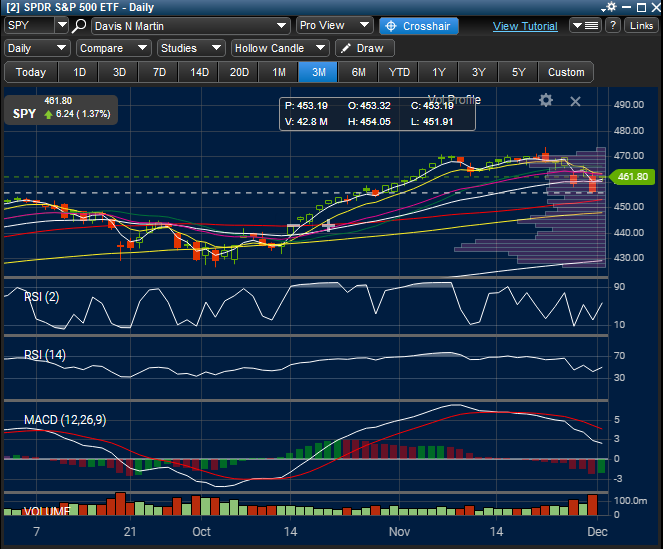Click the VOLUME study label
Image resolution: width=663 pixels, height=549 pixels.
tap(47, 511)
